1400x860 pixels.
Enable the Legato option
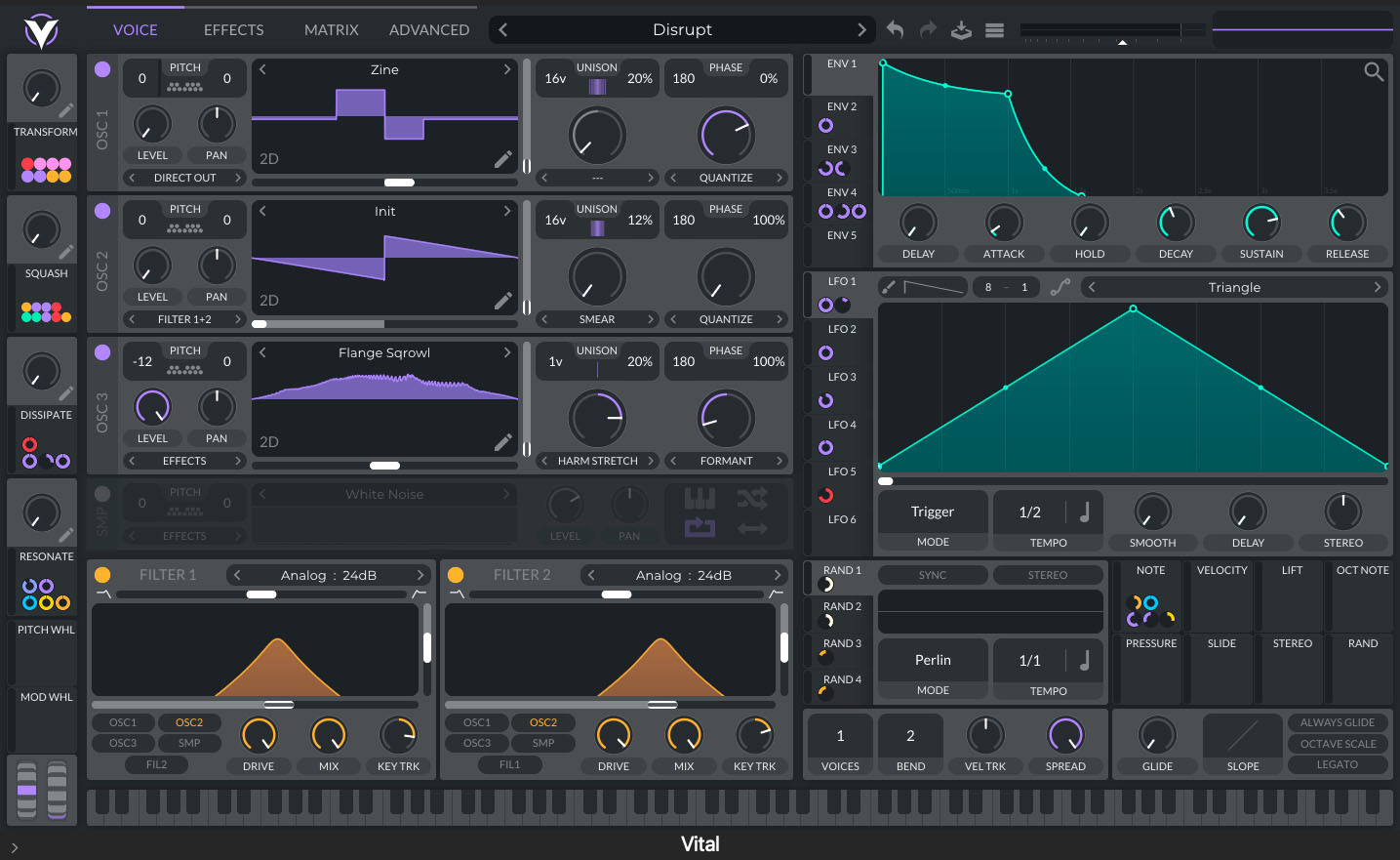(1337, 764)
